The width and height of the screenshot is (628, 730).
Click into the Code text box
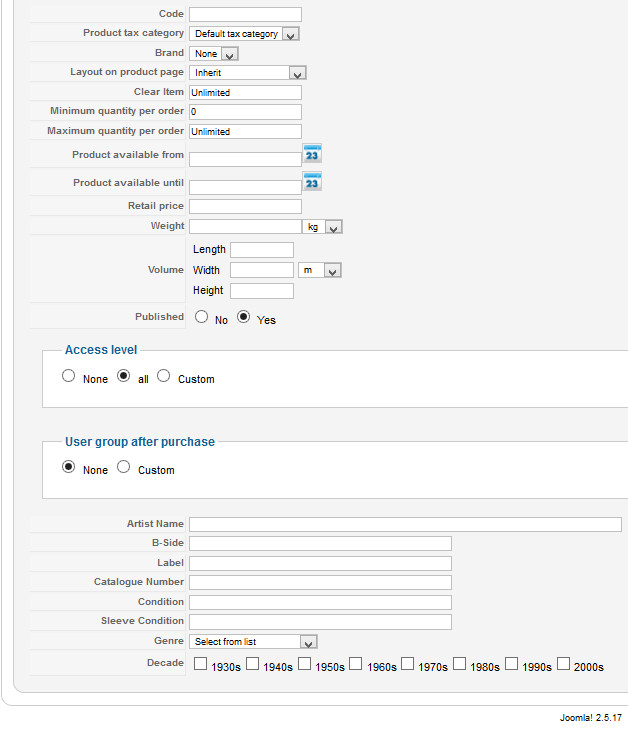pyautogui.click(x=245, y=14)
